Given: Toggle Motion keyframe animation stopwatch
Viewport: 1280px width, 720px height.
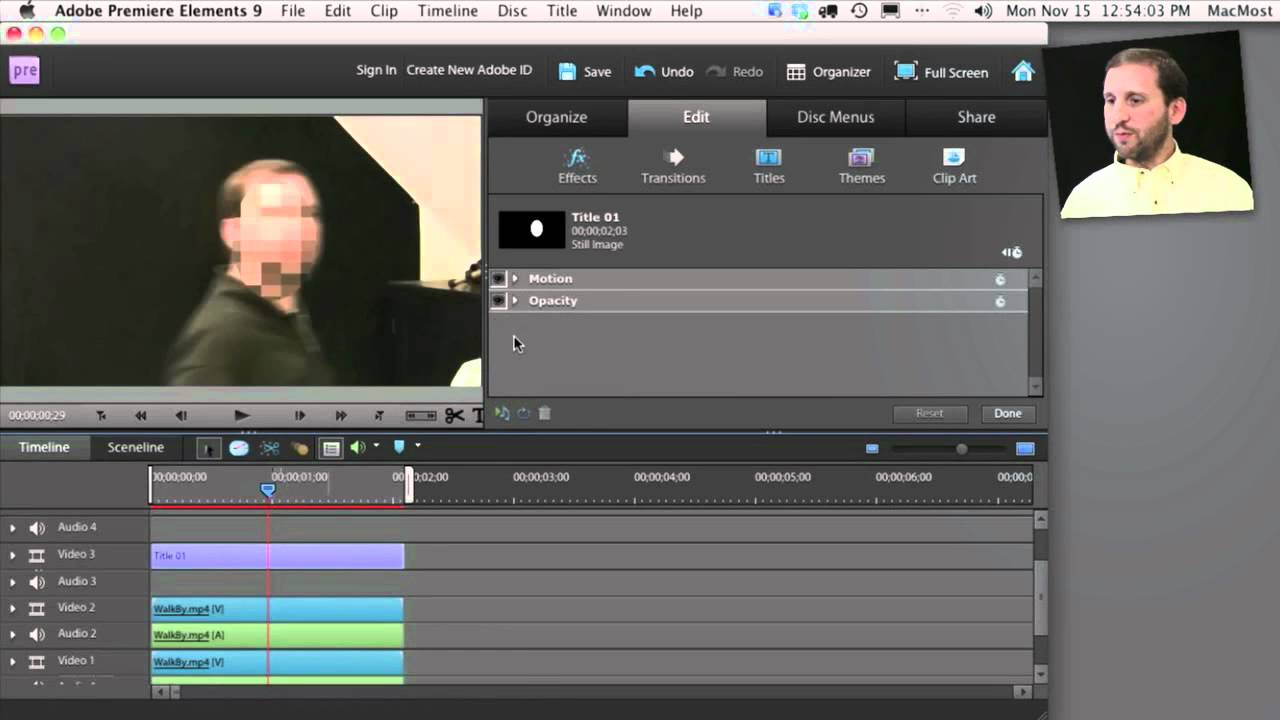Looking at the screenshot, I should [x=1000, y=279].
